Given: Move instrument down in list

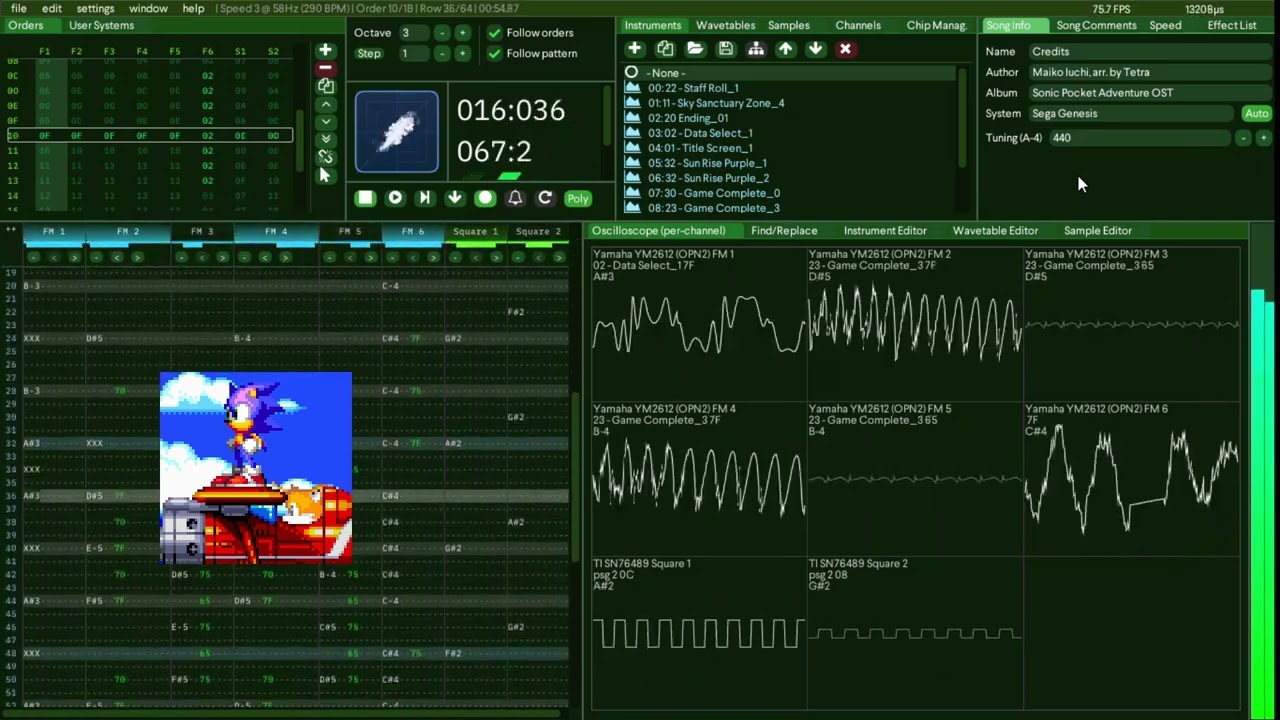Looking at the screenshot, I should click(816, 48).
